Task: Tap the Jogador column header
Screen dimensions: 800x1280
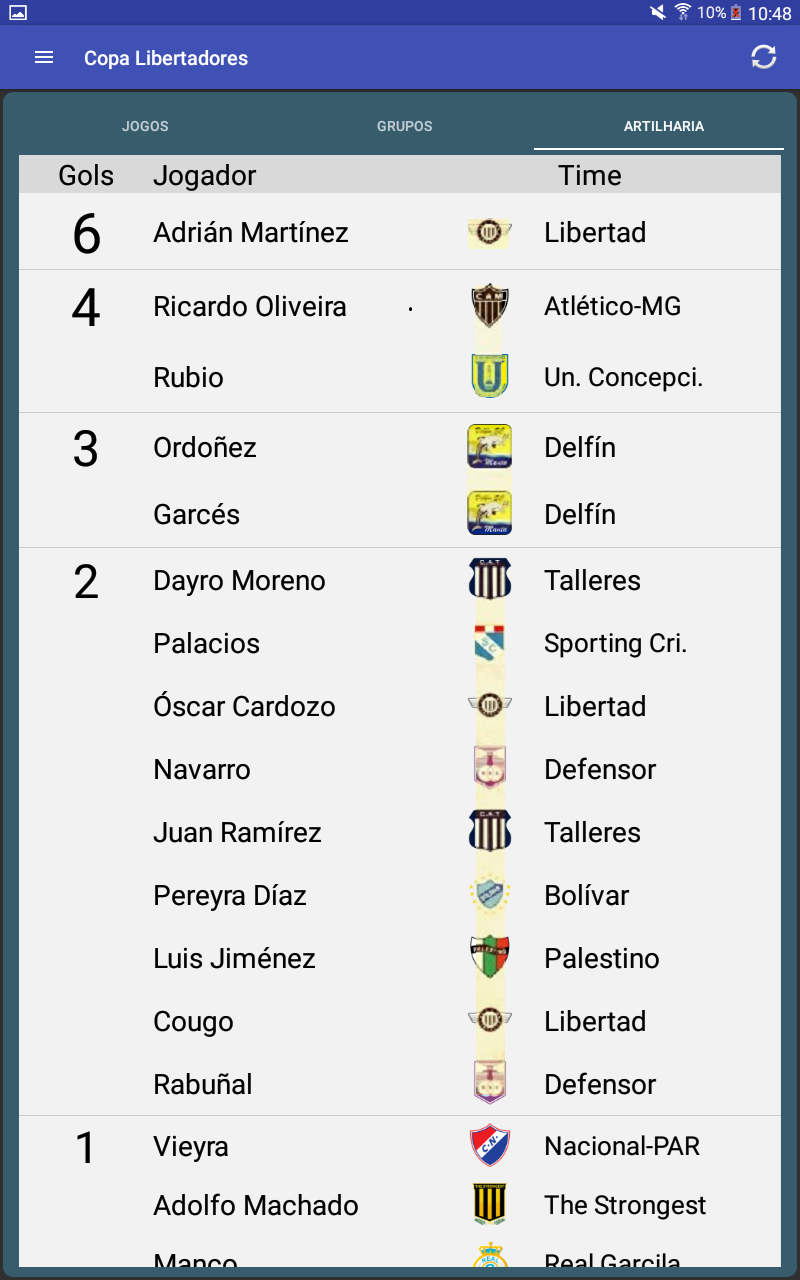Action: 204,175
